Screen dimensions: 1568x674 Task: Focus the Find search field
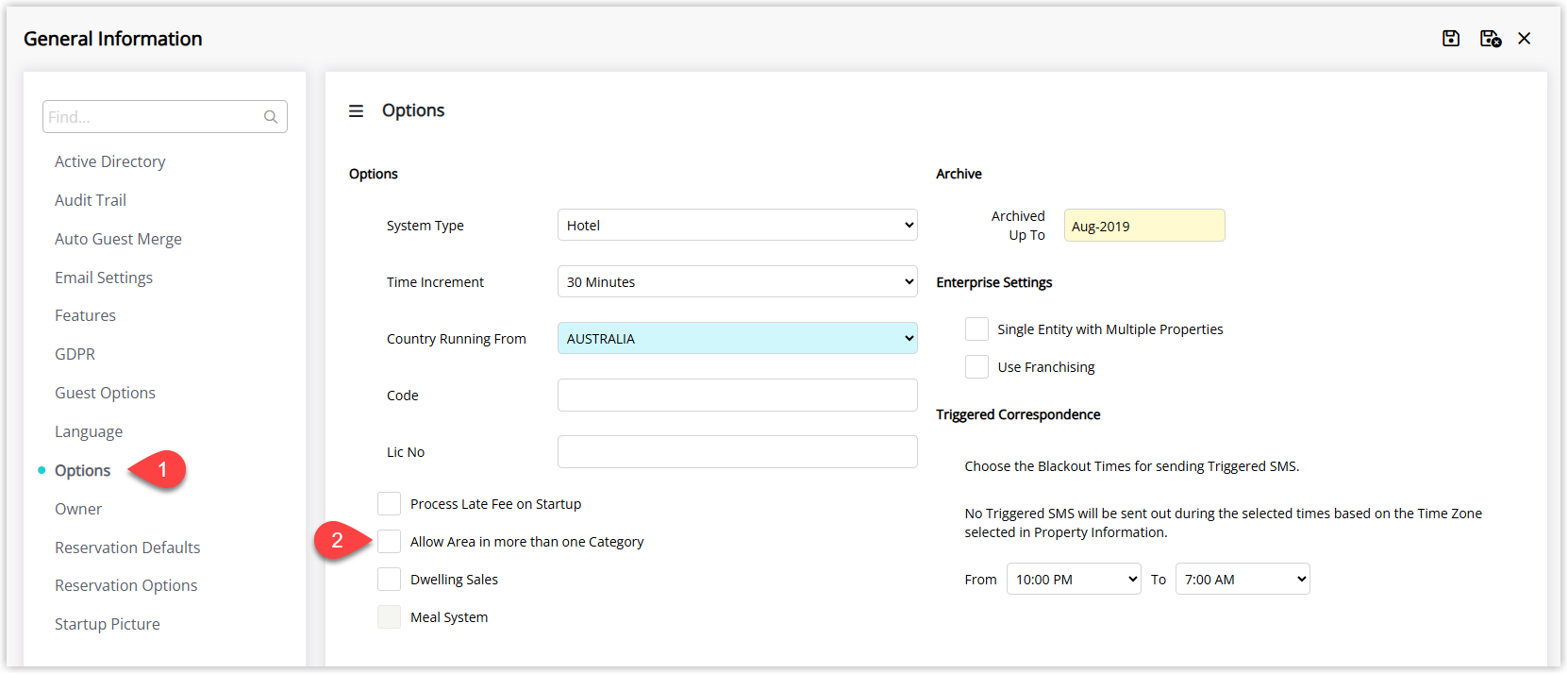coord(165,117)
